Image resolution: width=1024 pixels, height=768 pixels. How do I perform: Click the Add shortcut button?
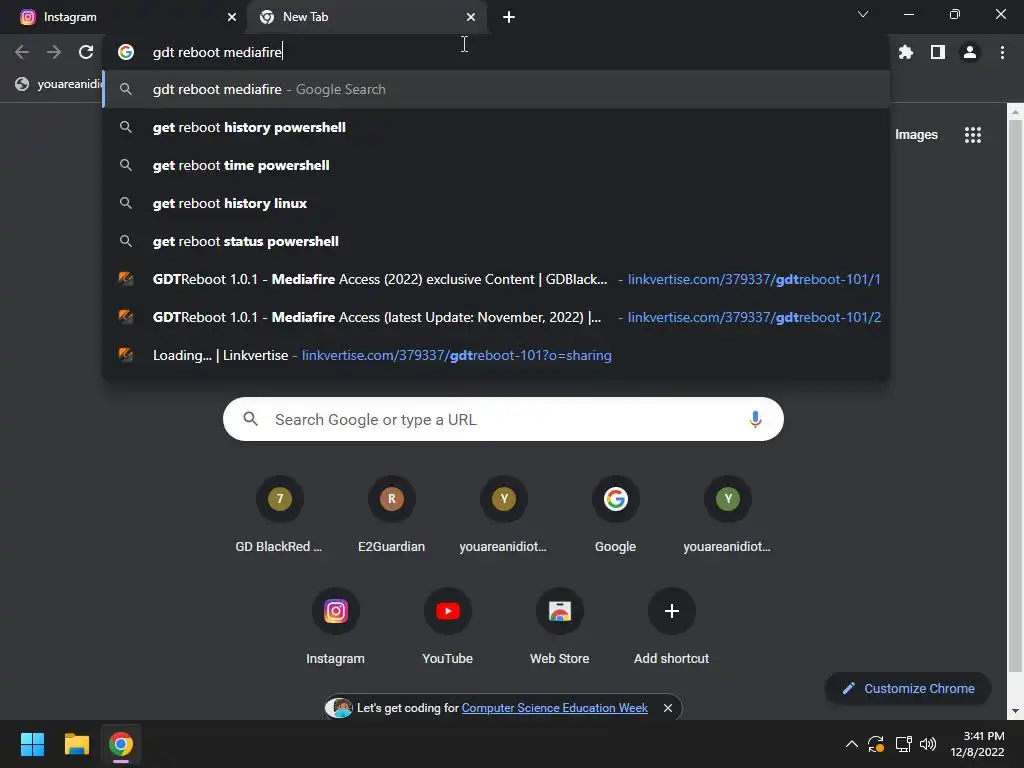pyautogui.click(x=671, y=627)
